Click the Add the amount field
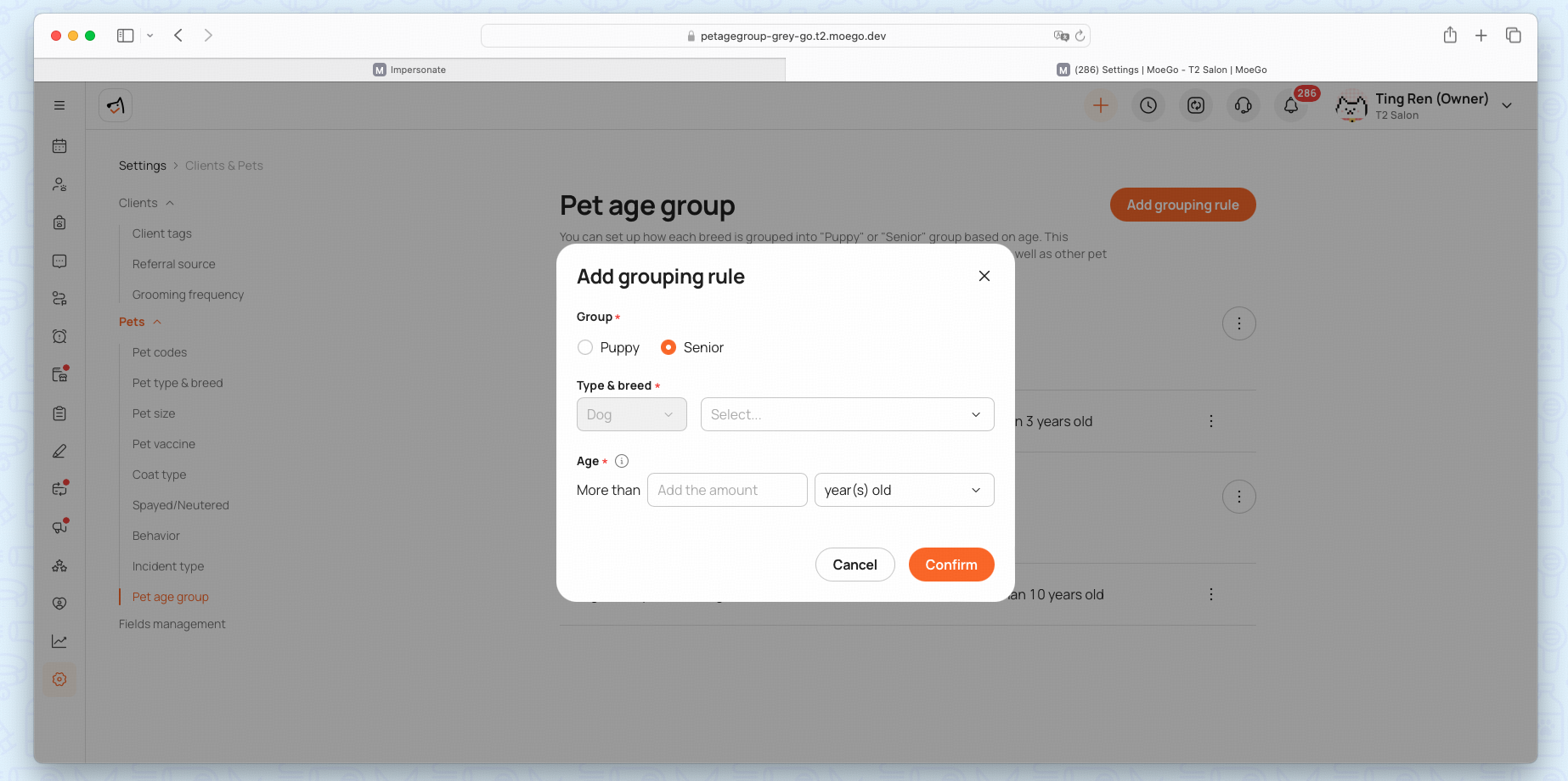Viewport: 1568px width, 781px height. click(x=726, y=490)
